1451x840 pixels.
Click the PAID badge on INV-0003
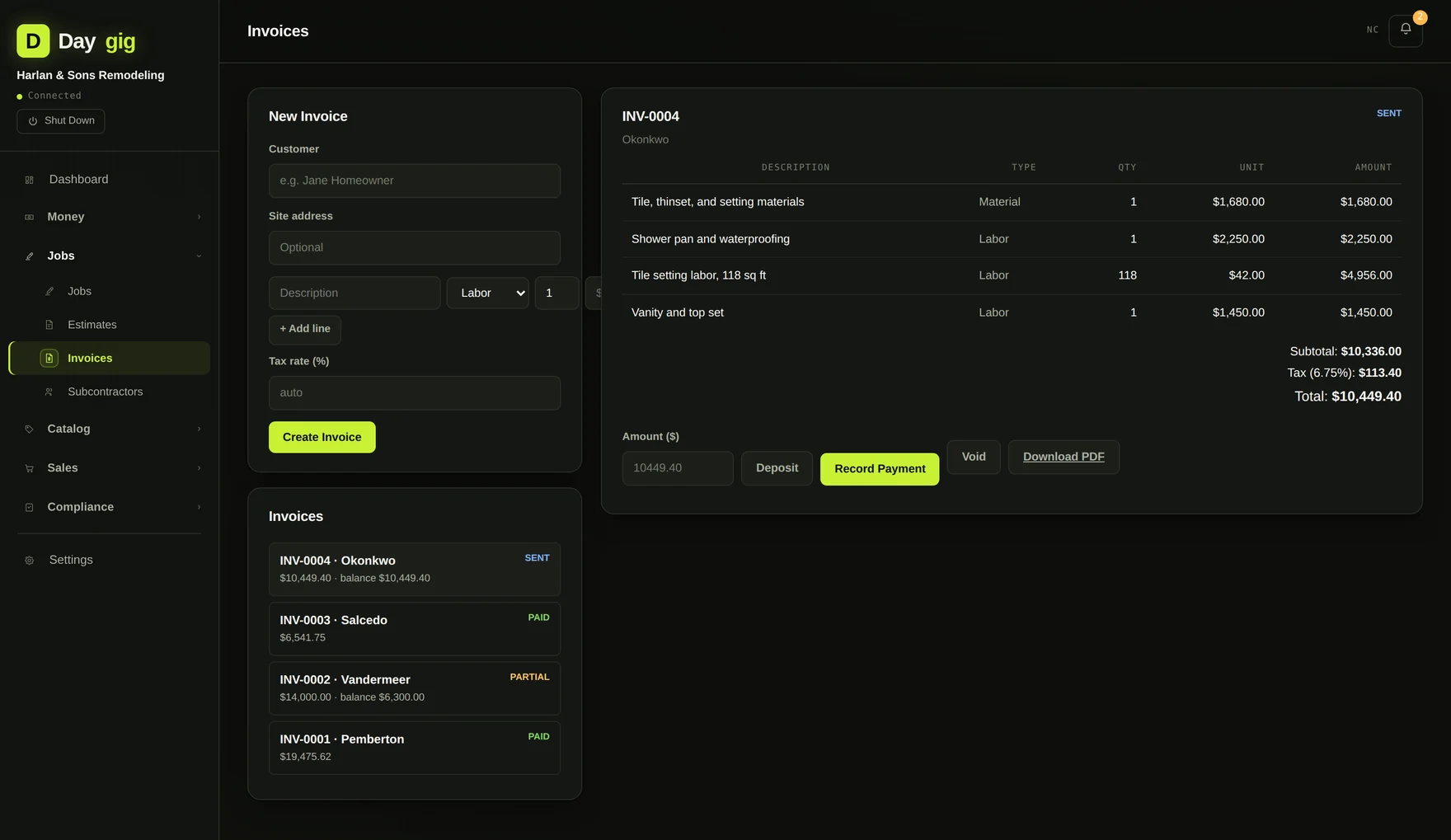[x=538, y=617]
